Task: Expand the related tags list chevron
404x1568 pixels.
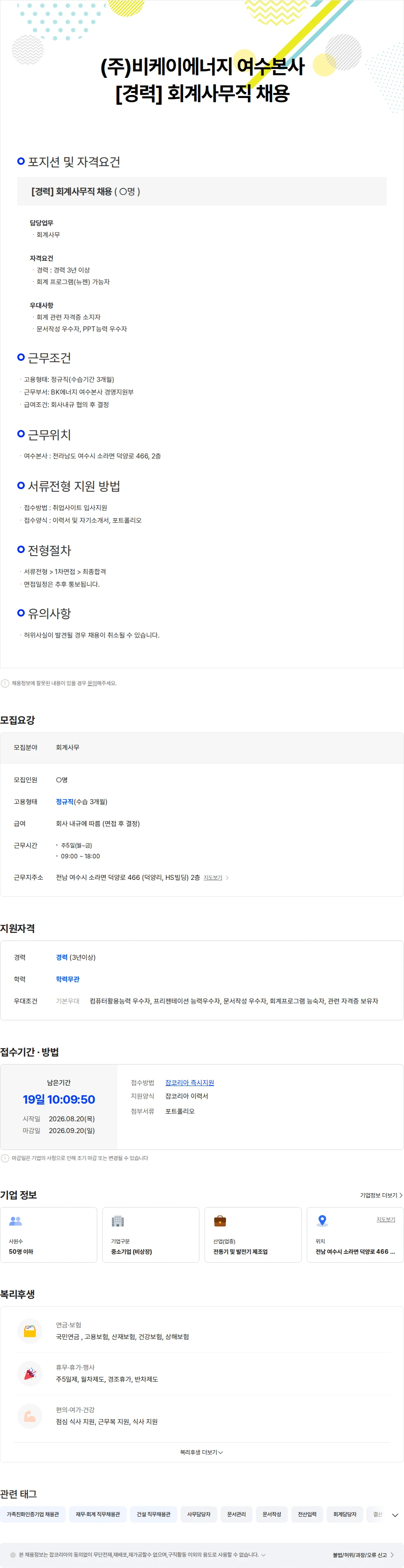Action: coord(395,1515)
